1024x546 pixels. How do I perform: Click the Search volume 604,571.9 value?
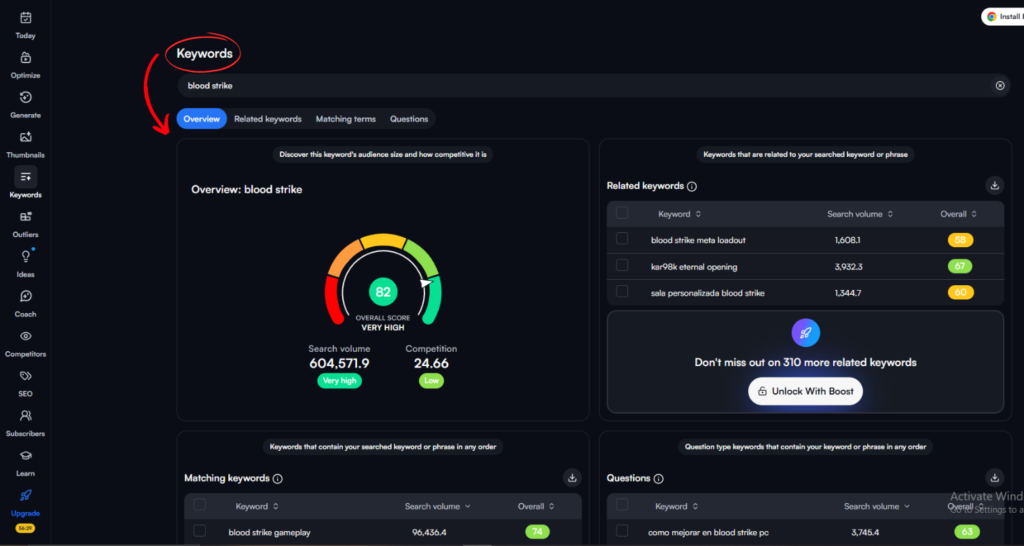339,363
